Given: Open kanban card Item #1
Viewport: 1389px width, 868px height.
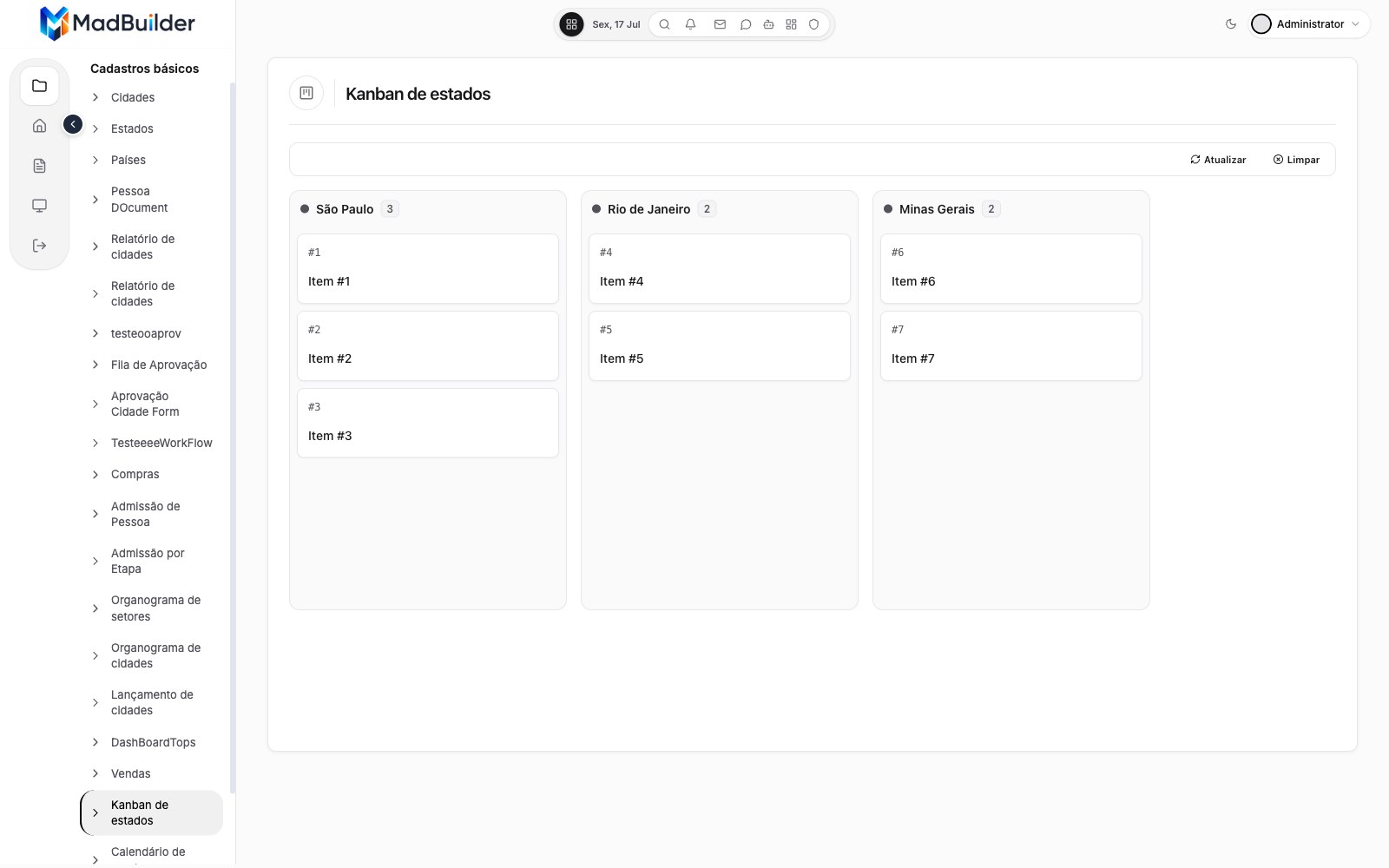Looking at the screenshot, I should pyautogui.click(x=428, y=268).
